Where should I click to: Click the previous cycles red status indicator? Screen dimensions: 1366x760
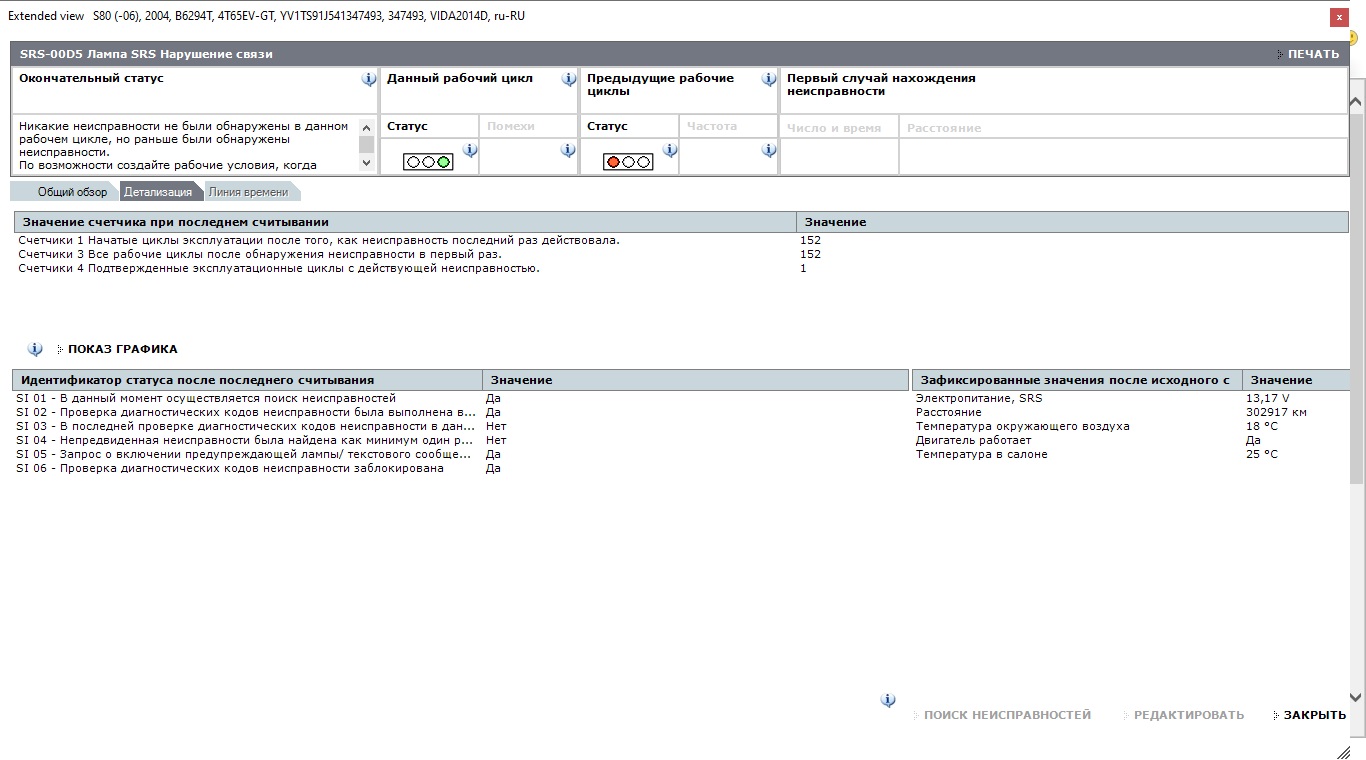click(x=628, y=161)
